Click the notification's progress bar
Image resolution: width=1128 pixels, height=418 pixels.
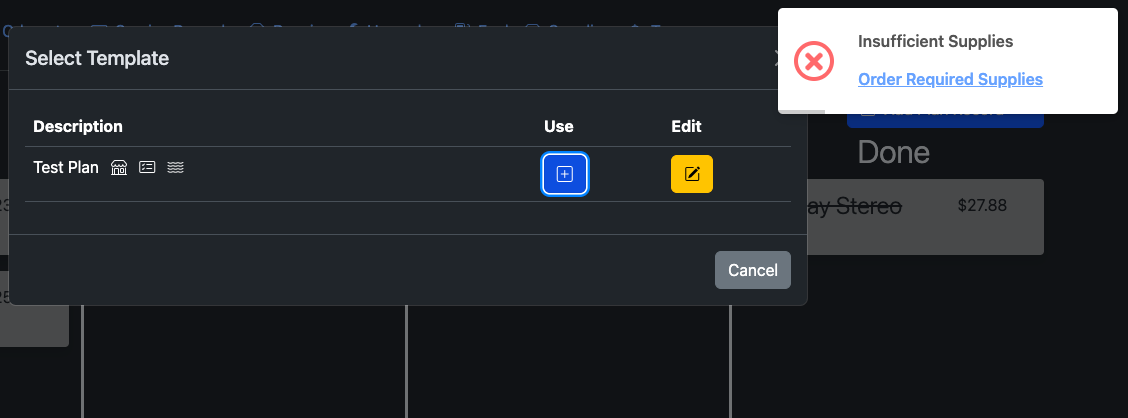coord(802,111)
